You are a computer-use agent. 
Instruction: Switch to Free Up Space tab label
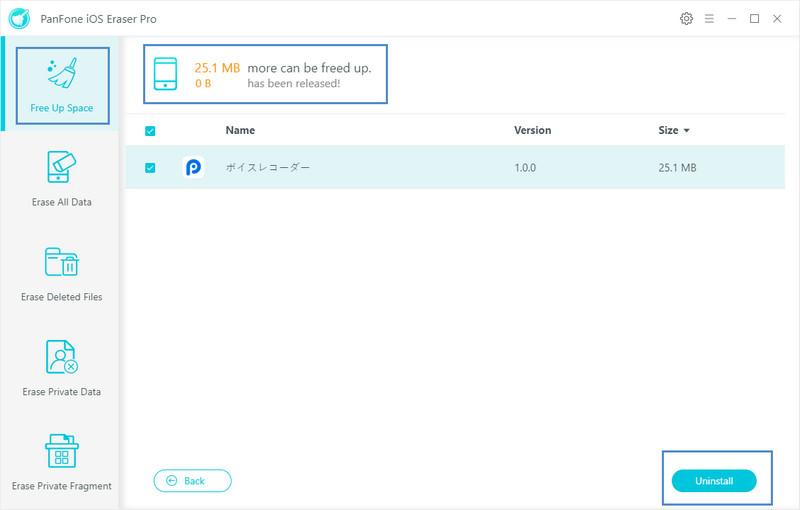[62, 108]
